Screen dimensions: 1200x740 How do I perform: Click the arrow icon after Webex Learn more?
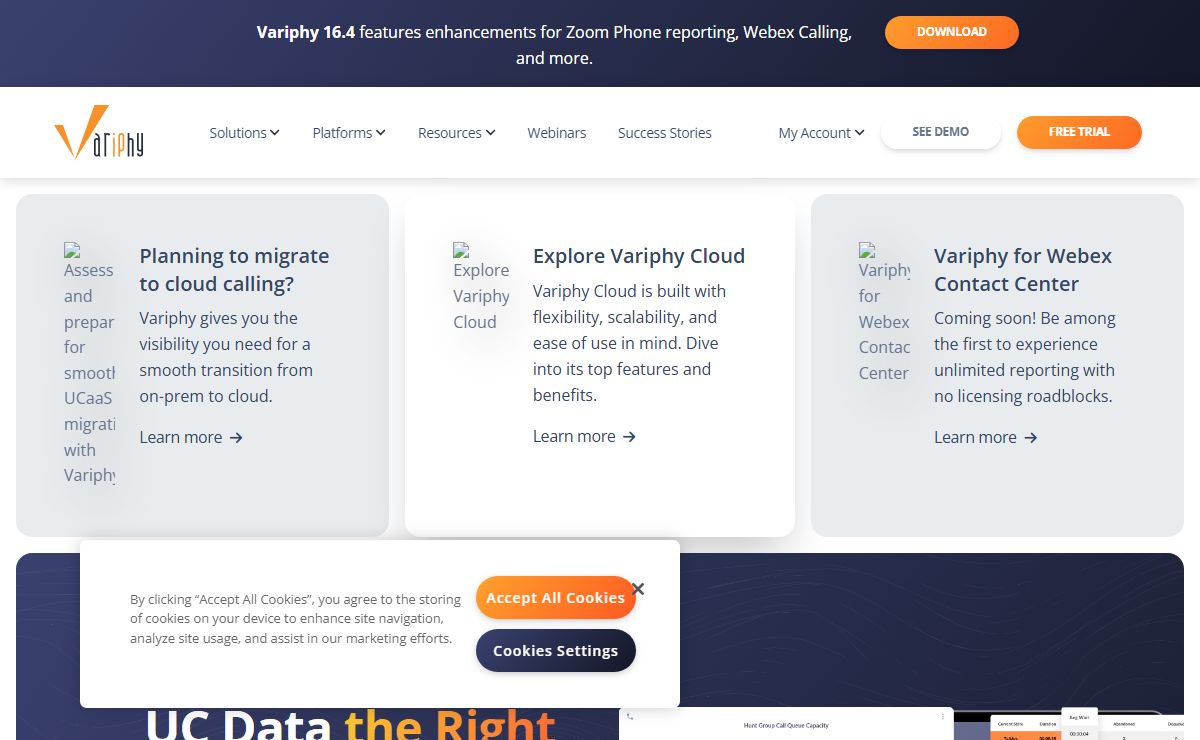1031,438
